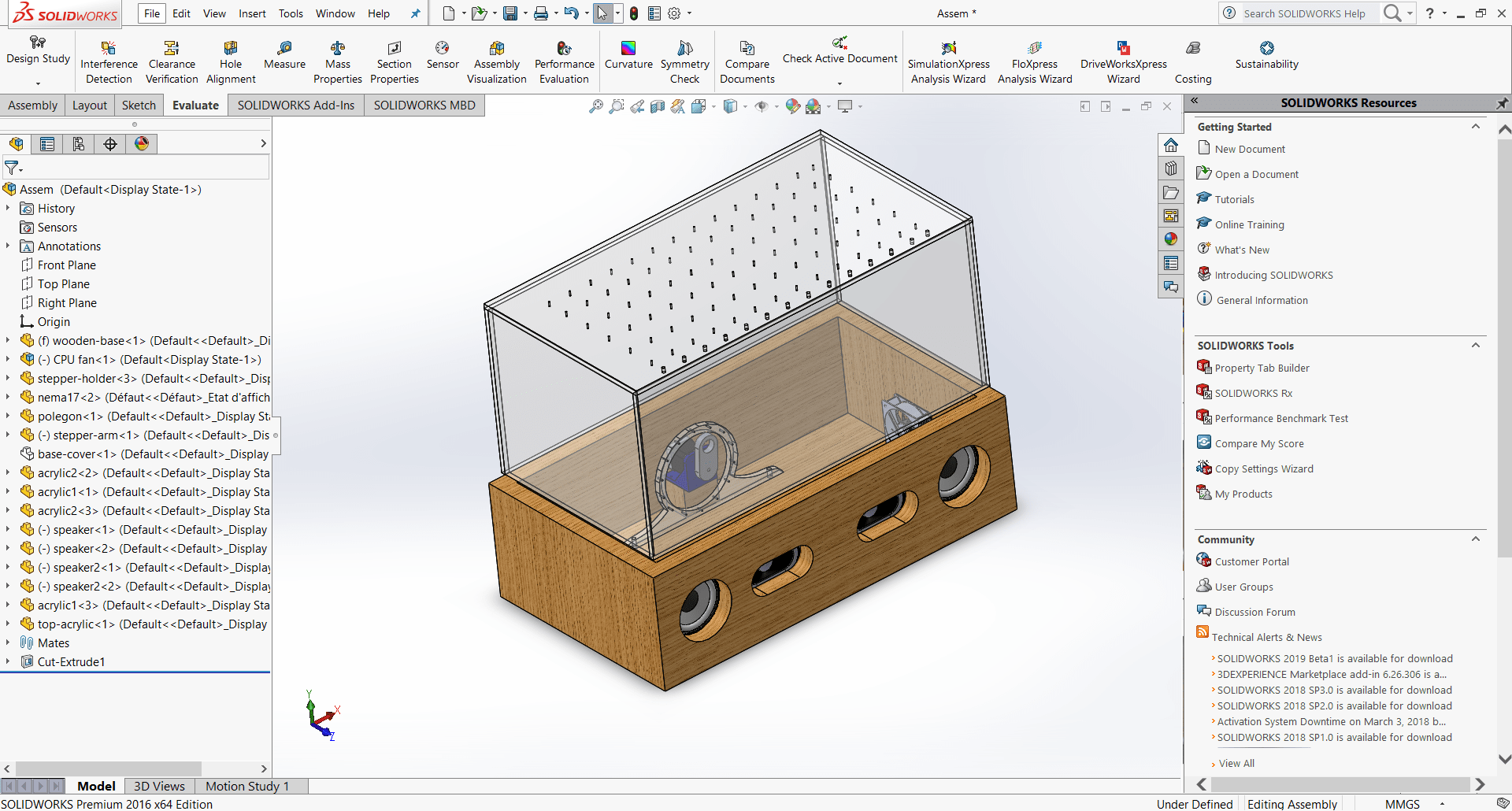Click the task pane scroll down arrow

[x=1504, y=760]
